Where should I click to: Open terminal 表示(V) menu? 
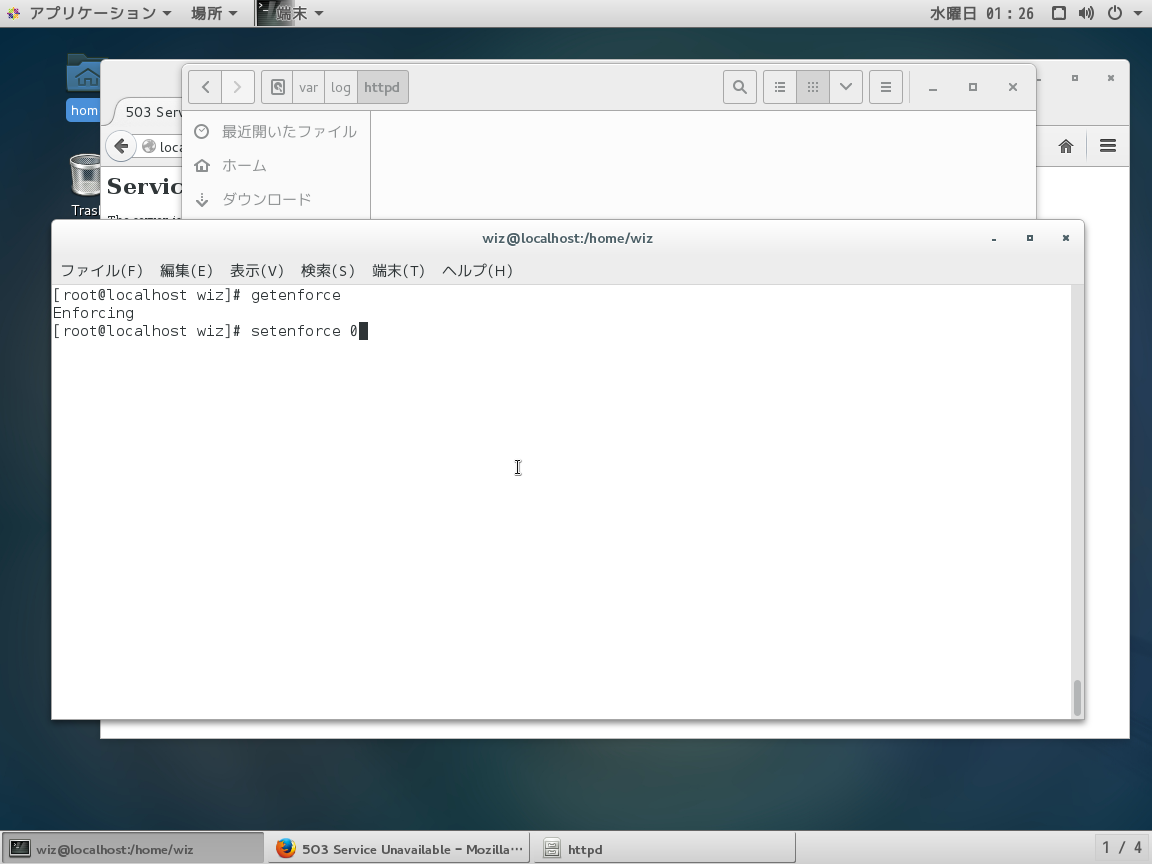point(256,271)
